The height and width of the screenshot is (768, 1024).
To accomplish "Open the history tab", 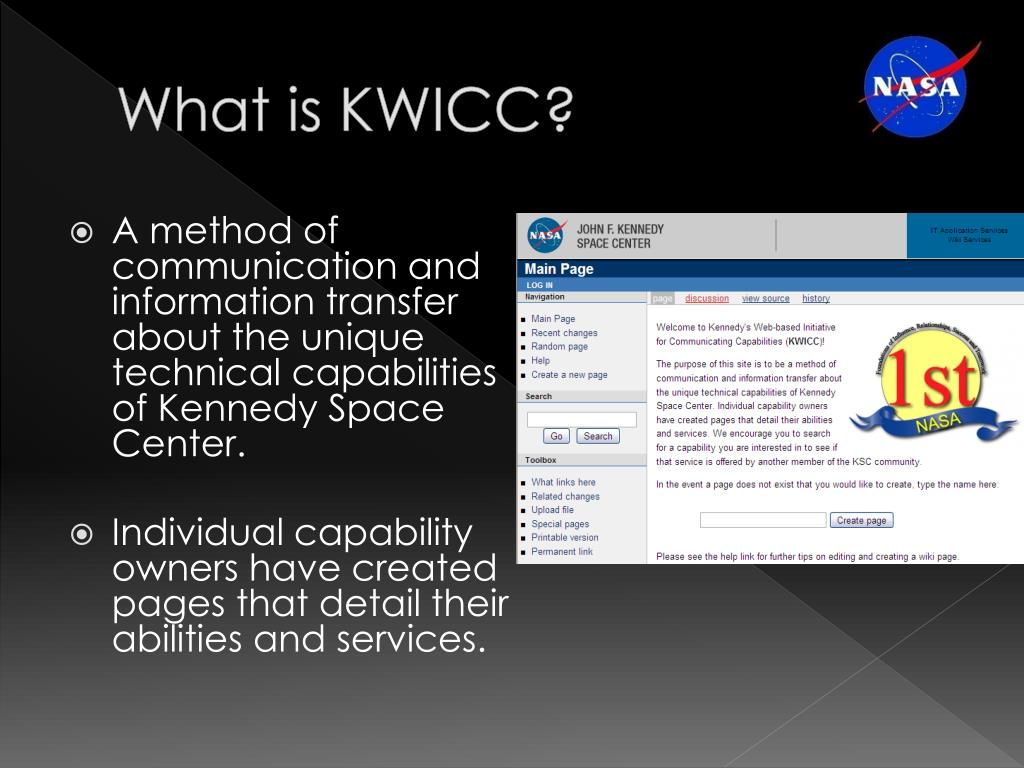I will 816,298.
